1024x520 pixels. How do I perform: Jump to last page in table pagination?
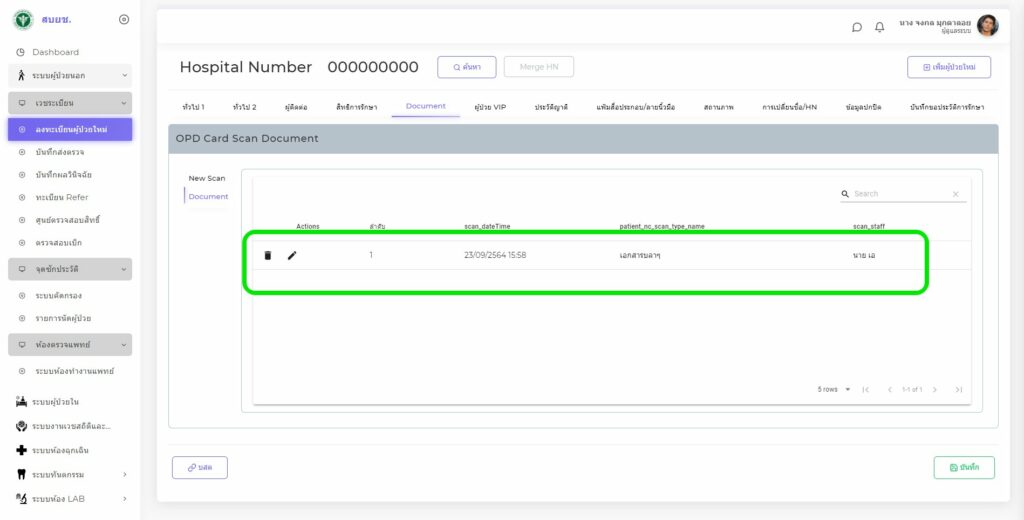point(959,390)
